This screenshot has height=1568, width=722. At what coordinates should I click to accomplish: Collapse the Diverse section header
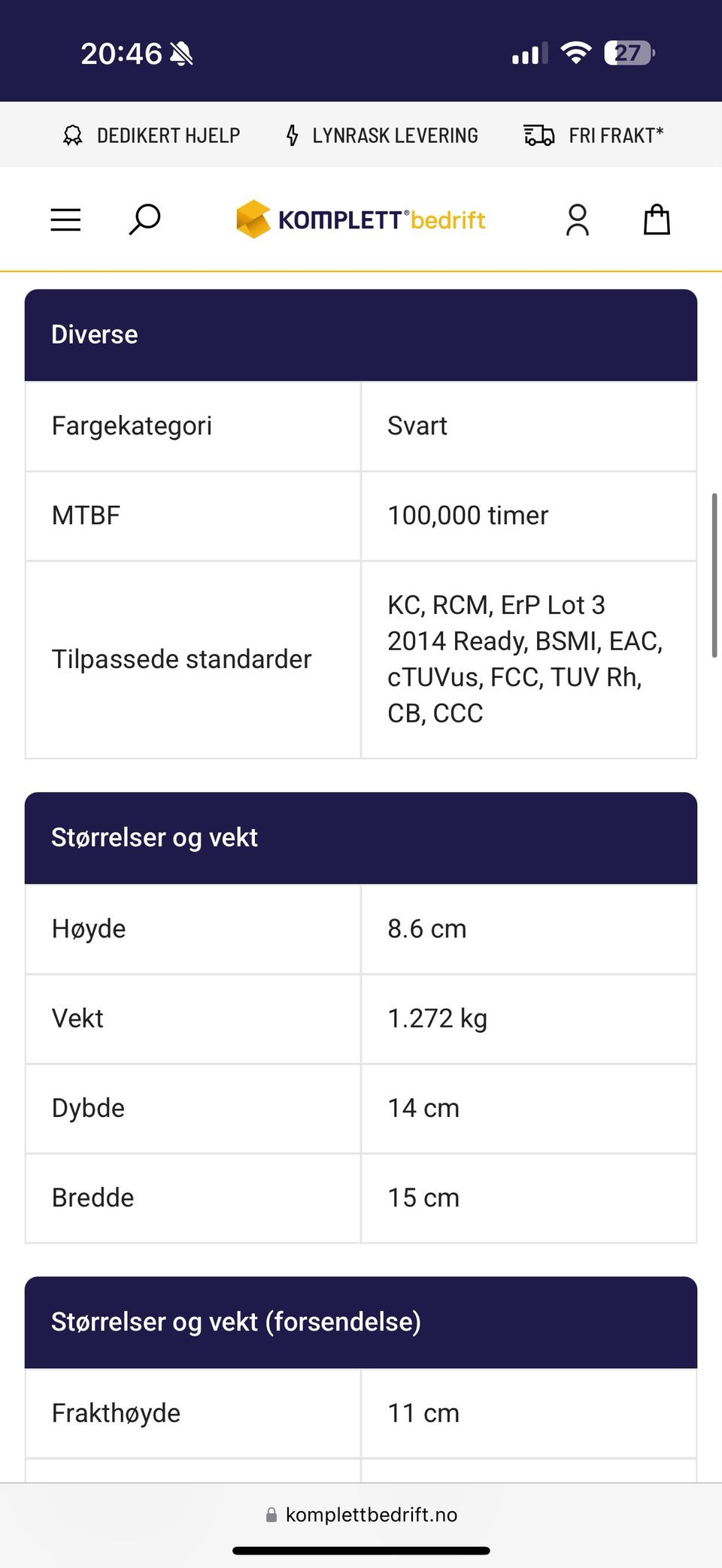coord(361,335)
